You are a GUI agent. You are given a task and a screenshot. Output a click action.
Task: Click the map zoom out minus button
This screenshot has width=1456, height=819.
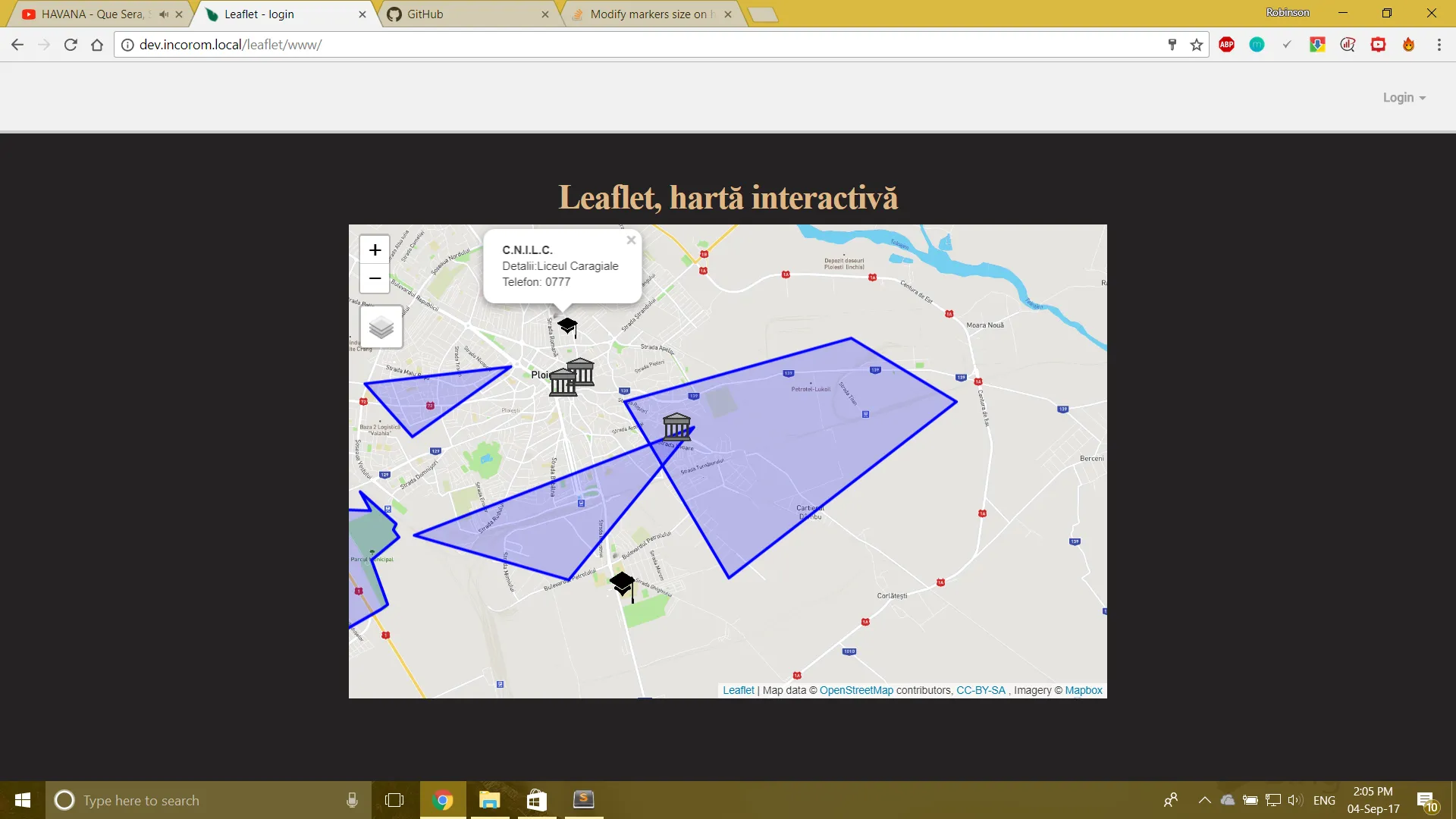(x=375, y=279)
